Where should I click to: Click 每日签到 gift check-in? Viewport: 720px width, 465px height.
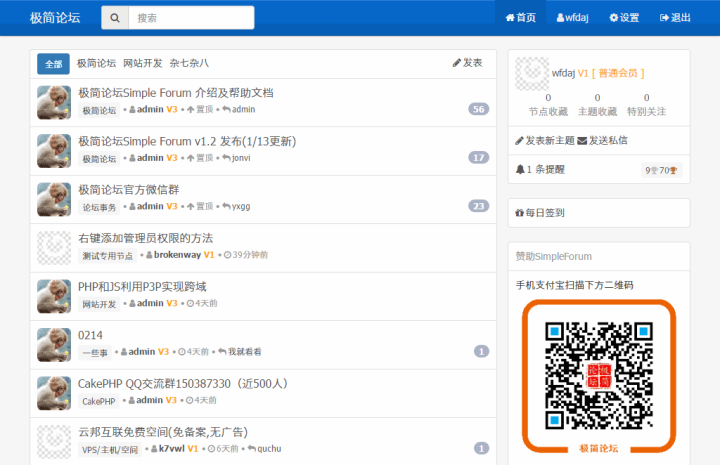[x=540, y=213]
